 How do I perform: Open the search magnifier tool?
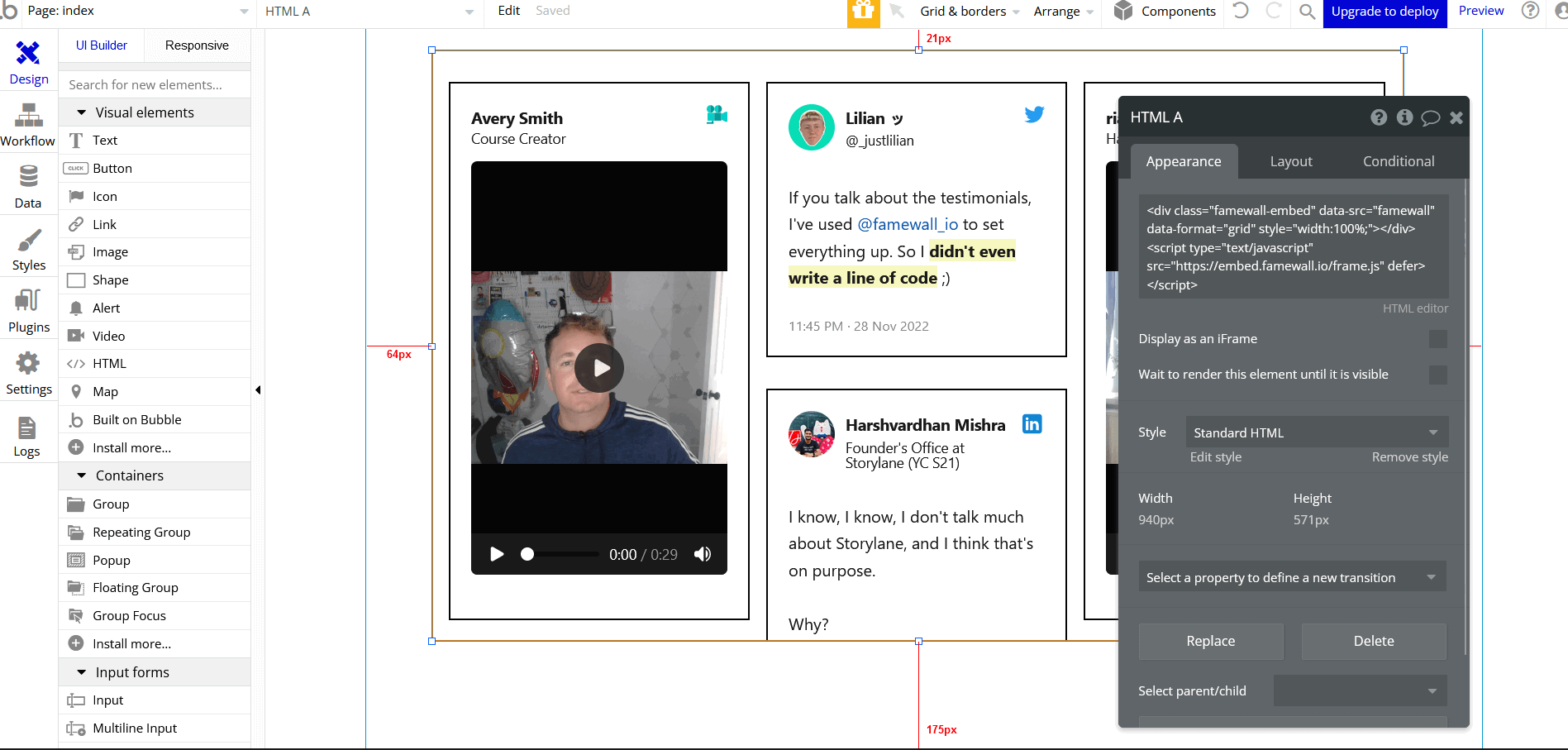[1307, 12]
